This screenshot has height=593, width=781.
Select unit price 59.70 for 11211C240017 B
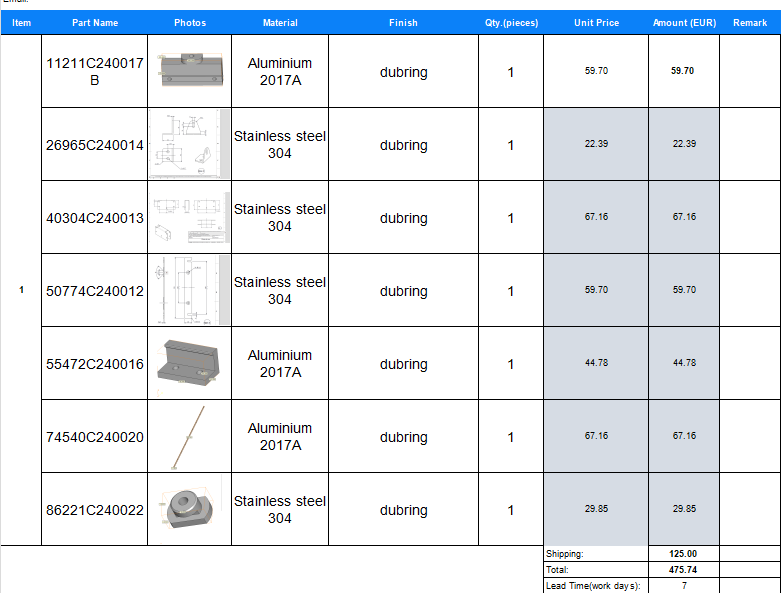(596, 71)
